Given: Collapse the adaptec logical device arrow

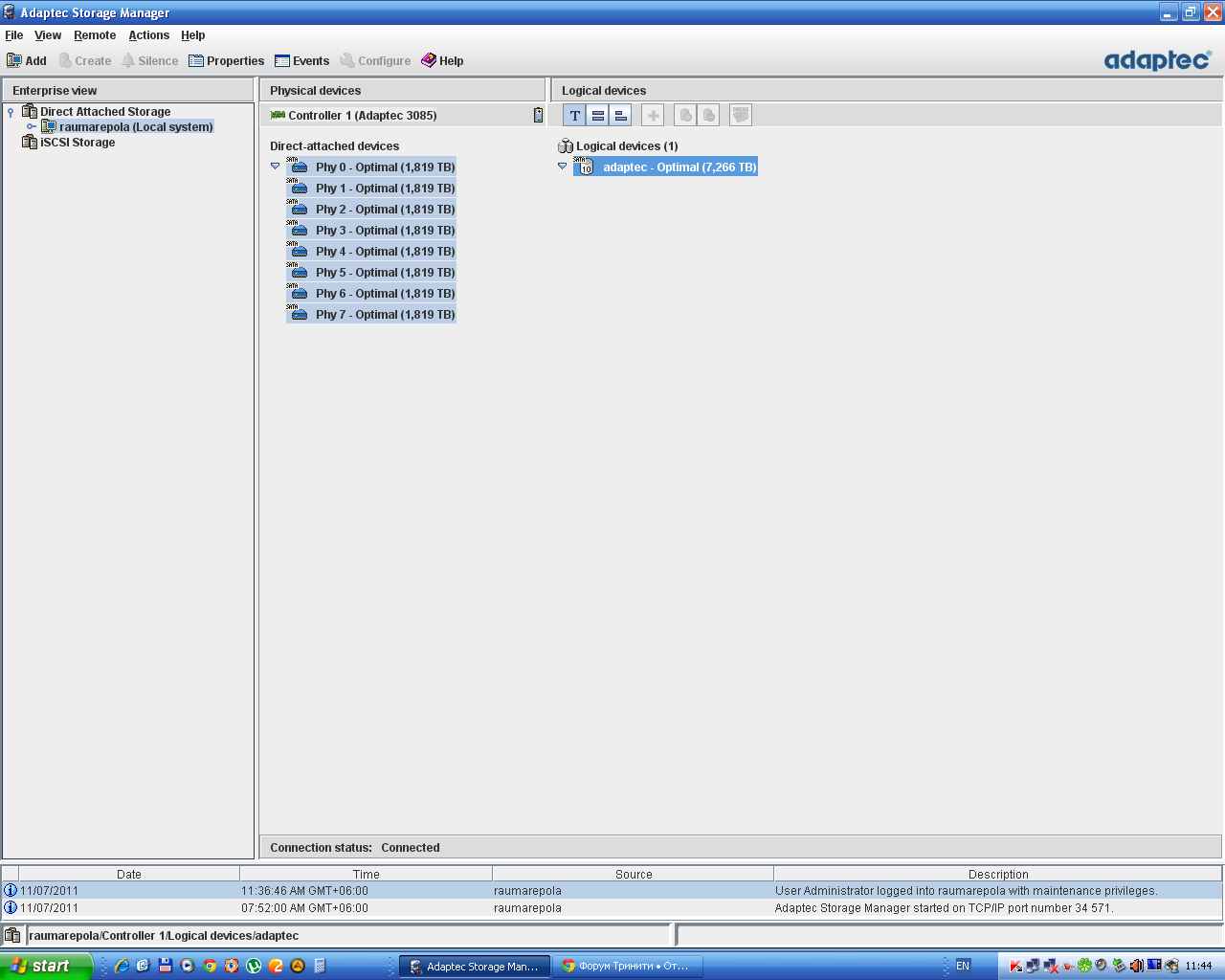Looking at the screenshot, I should 562,166.
